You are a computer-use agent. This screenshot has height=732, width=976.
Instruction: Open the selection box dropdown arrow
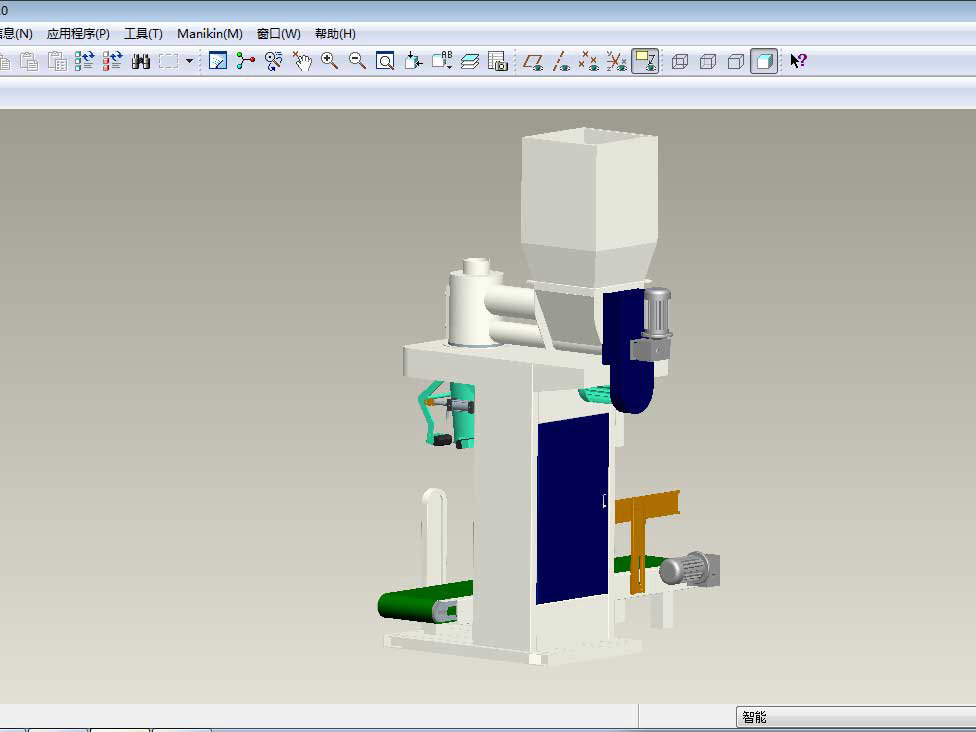point(189,61)
